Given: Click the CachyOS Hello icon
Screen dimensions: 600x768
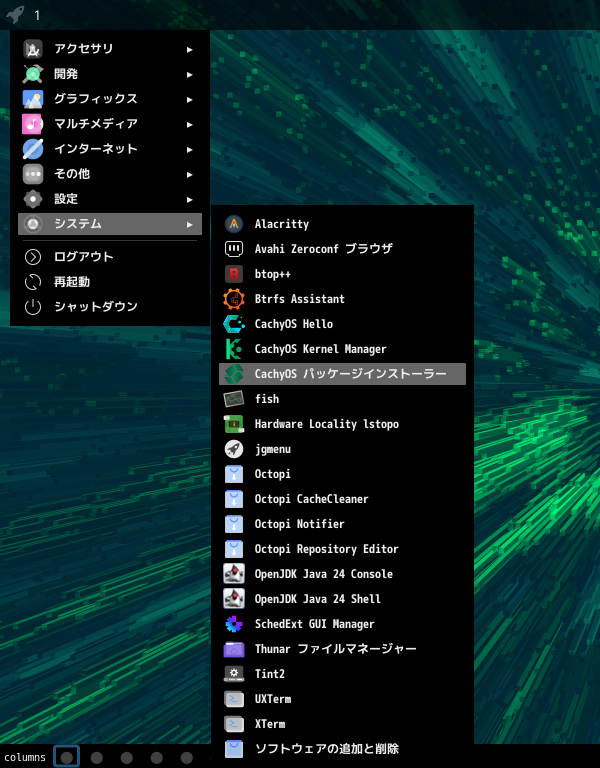Looking at the screenshot, I should [x=234, y=324].
